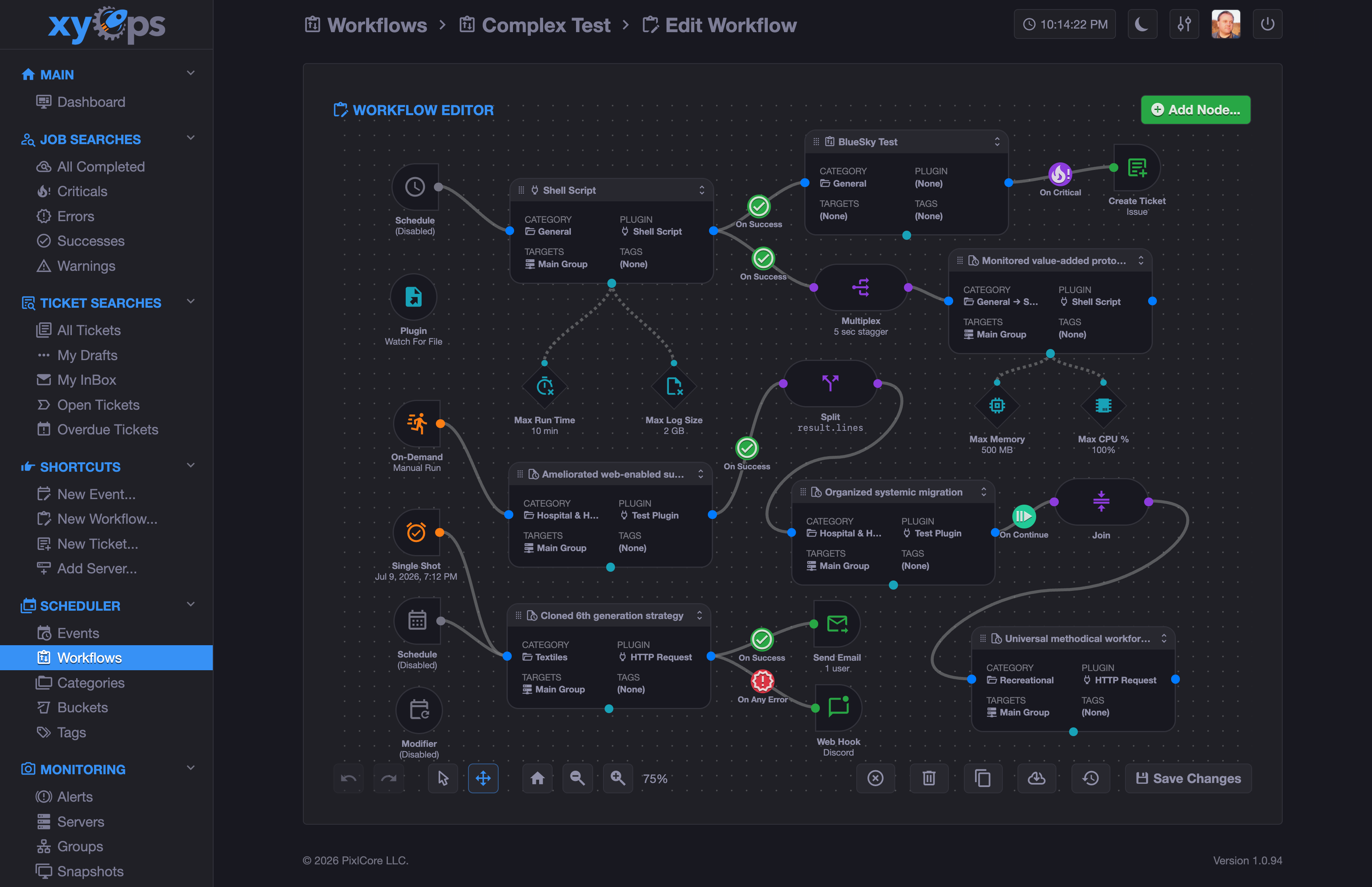
Task: Click the clock showing 10:14:22 PM
Action: [1065, 24]
